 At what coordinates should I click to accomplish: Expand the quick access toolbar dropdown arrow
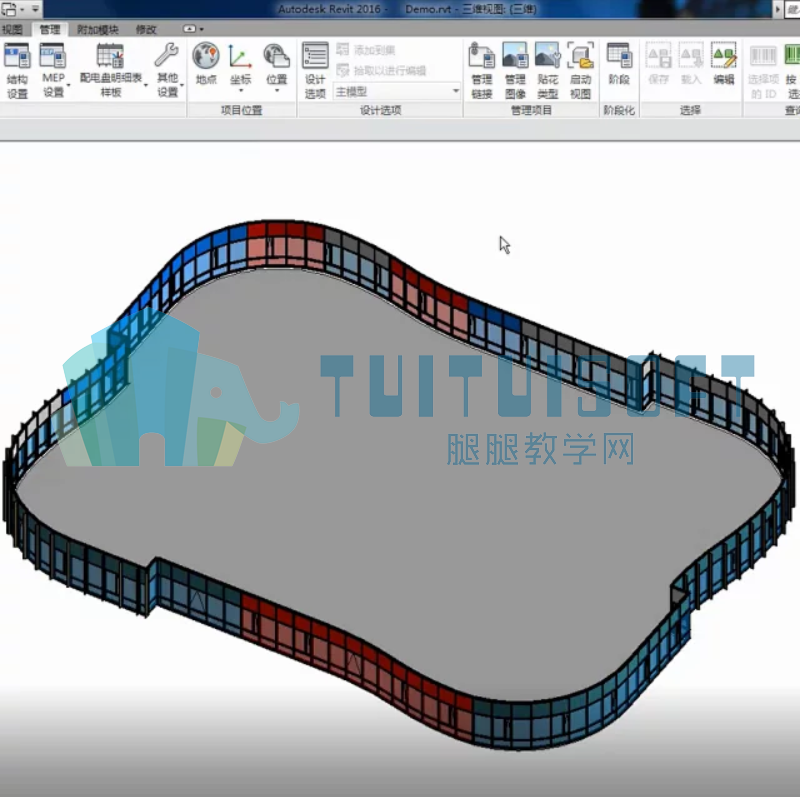35,9
